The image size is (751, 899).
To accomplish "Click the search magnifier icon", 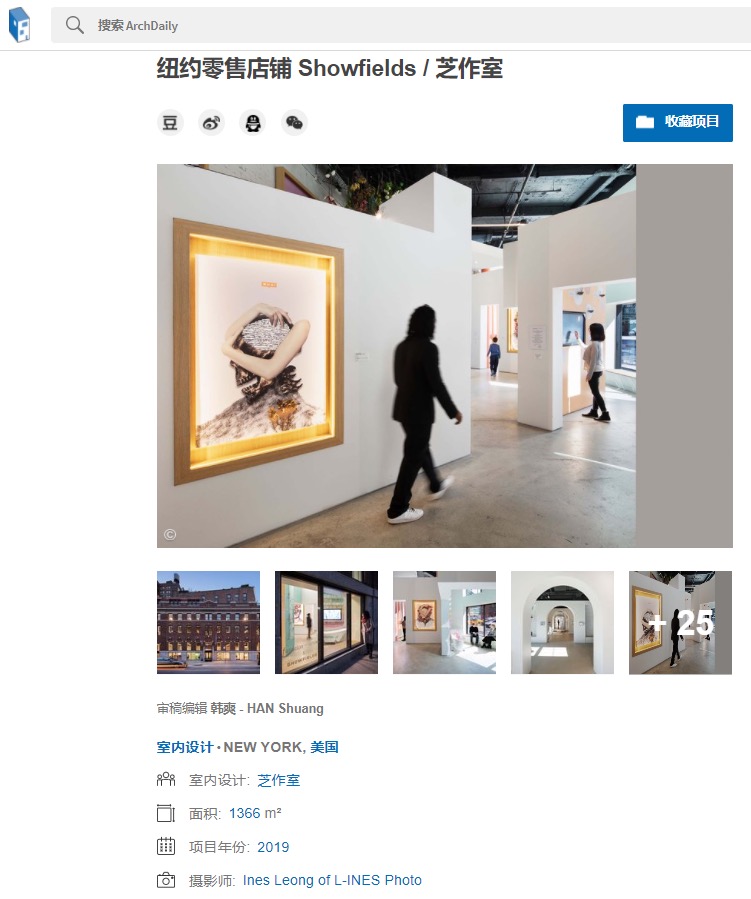I will (x=75, y=25).
